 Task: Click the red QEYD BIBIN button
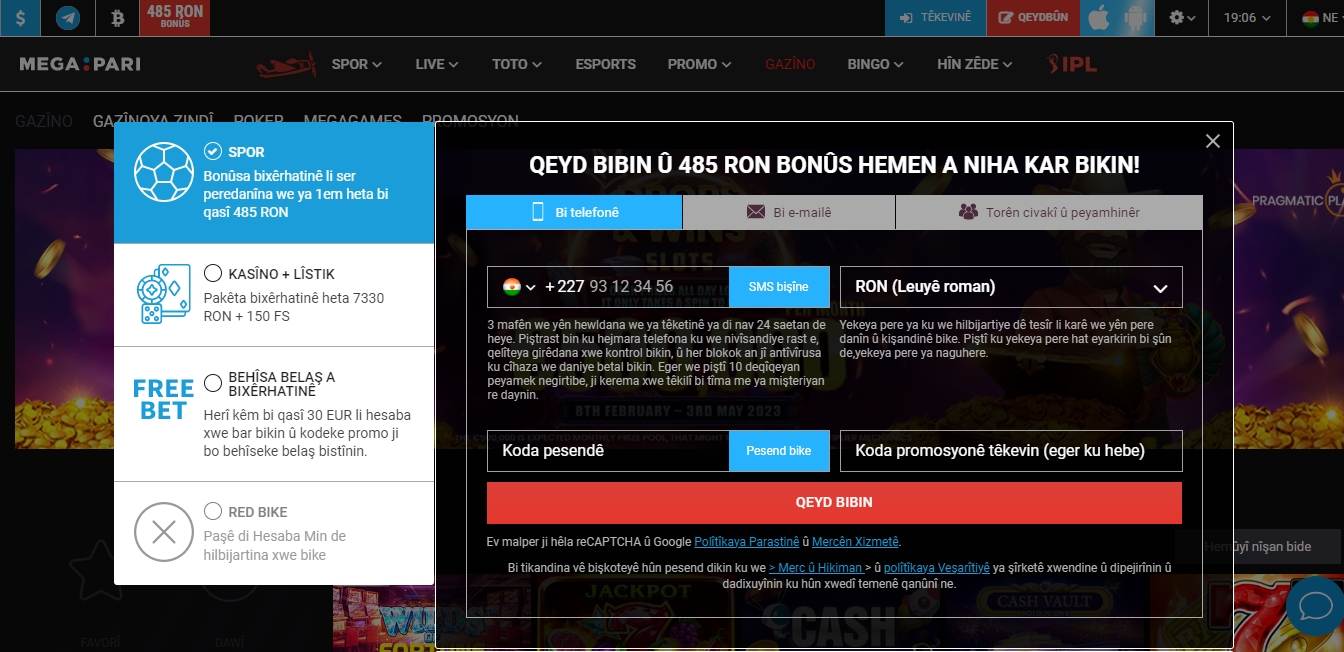coord(834,503)
